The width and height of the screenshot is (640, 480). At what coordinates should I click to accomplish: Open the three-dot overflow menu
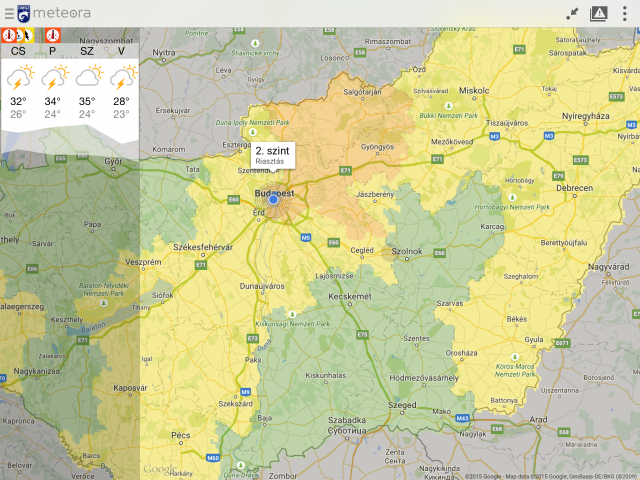pyautogui.click(x=624, y=13)
